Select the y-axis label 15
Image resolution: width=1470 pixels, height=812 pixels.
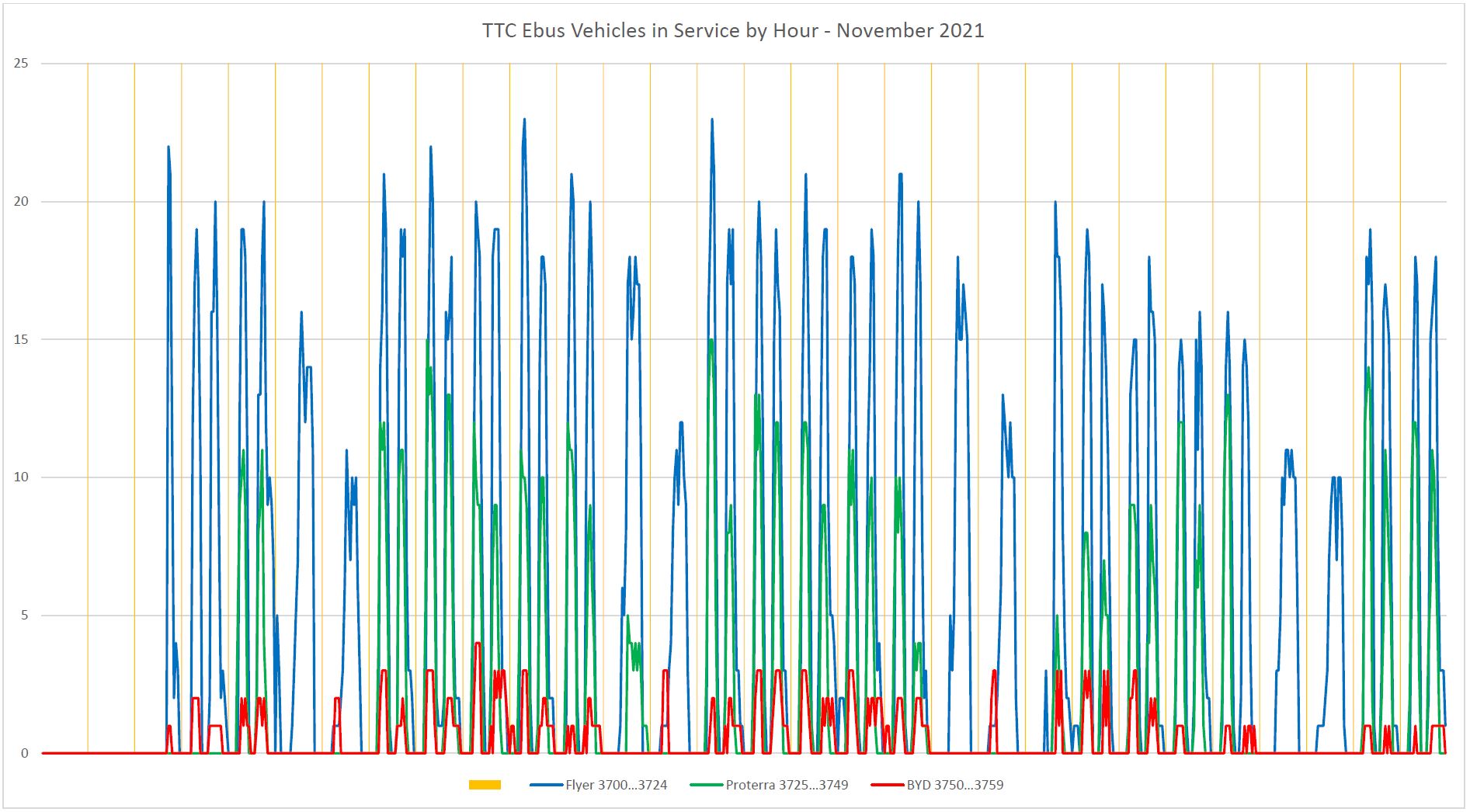[x=21, y=339]
